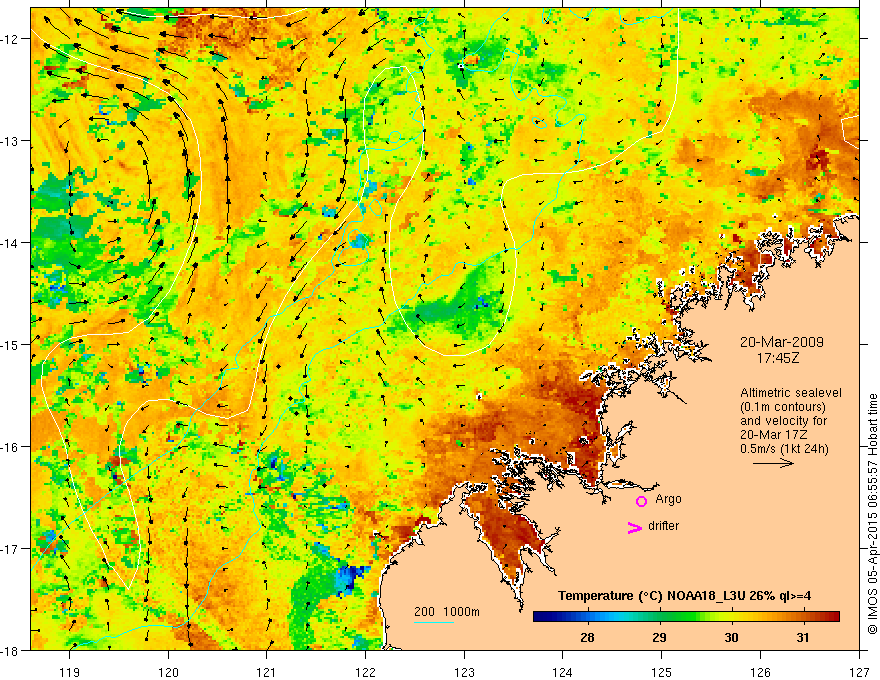Click the magenta Argo circle legend marker
Screen dimensions: 880x680
(x=641, y=501)
